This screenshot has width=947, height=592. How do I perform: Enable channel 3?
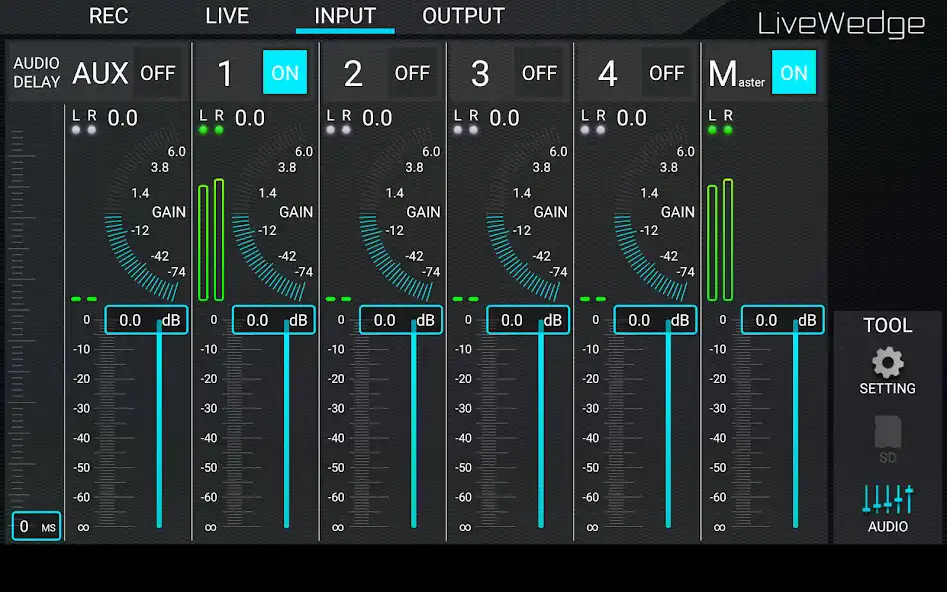540,72
